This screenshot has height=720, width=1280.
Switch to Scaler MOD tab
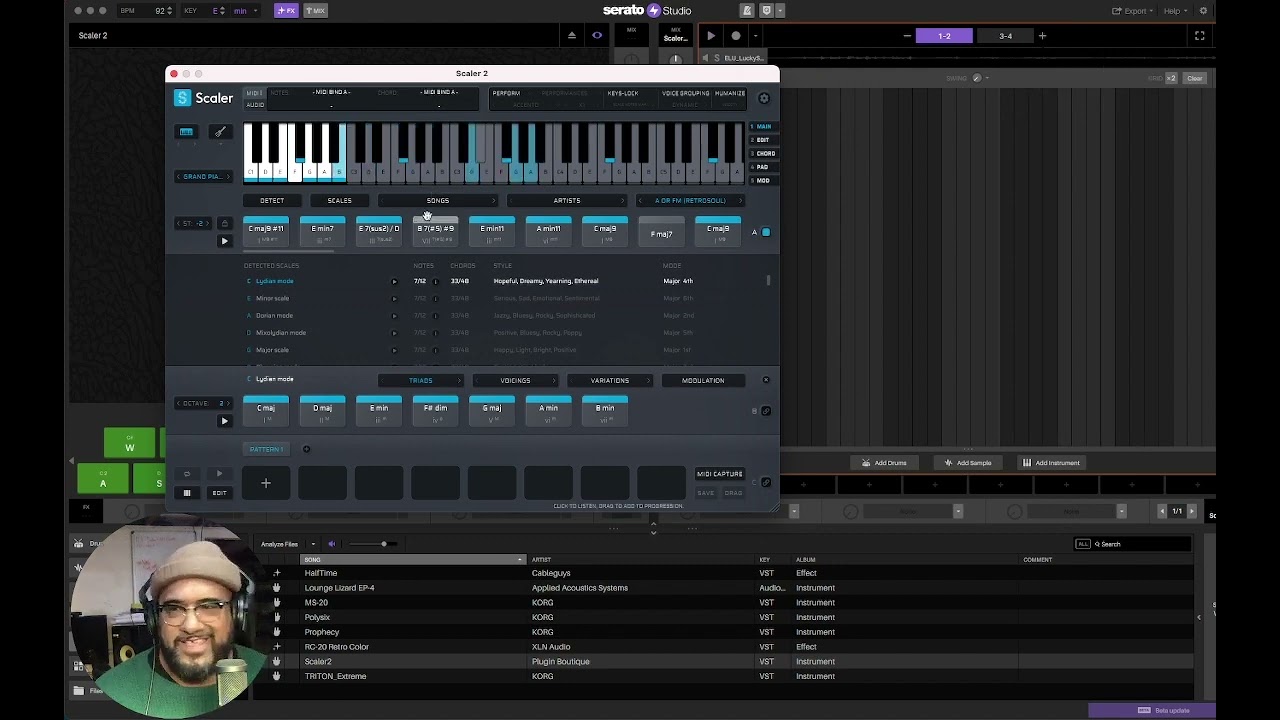762,181
